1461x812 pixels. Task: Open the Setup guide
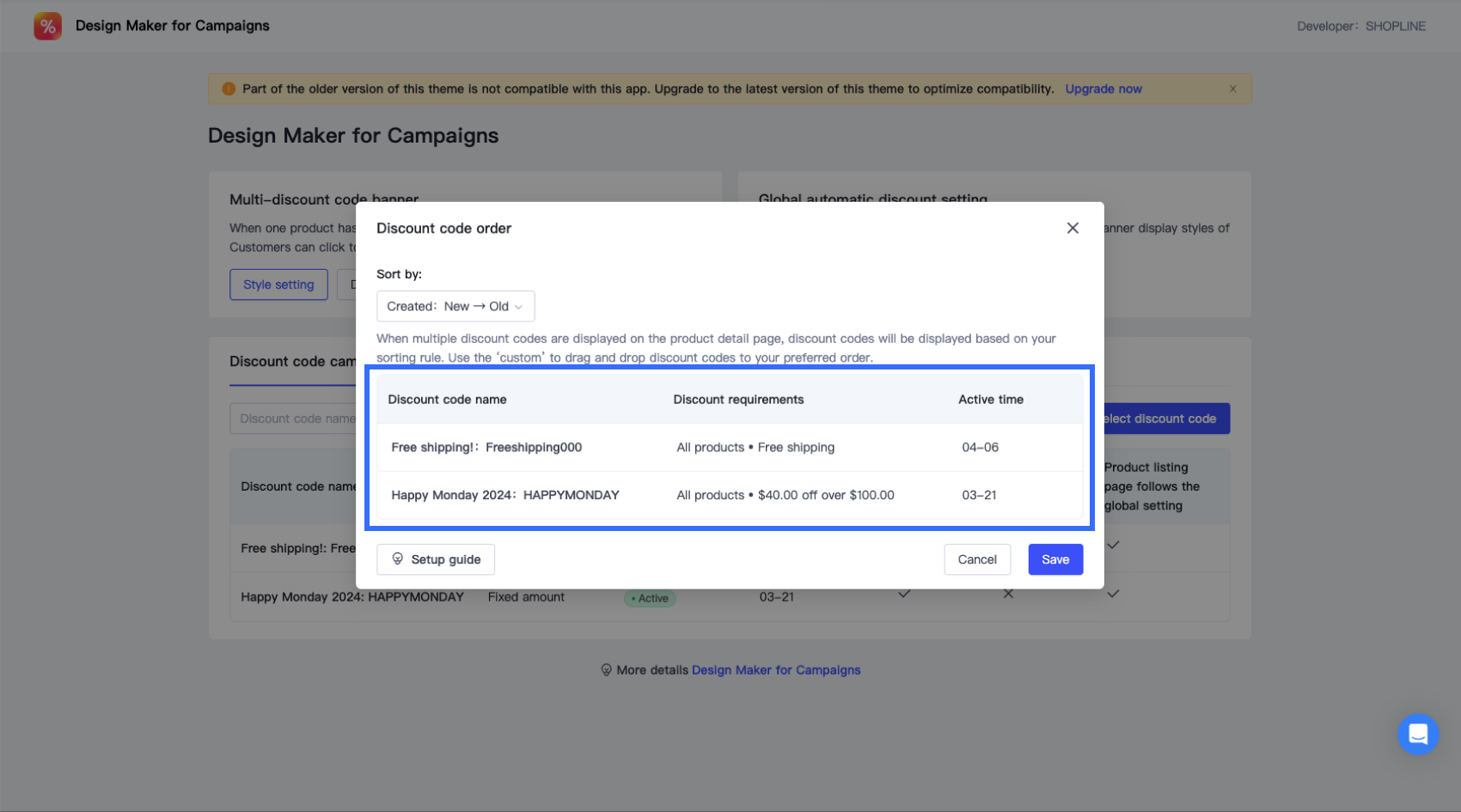point(436,559)
